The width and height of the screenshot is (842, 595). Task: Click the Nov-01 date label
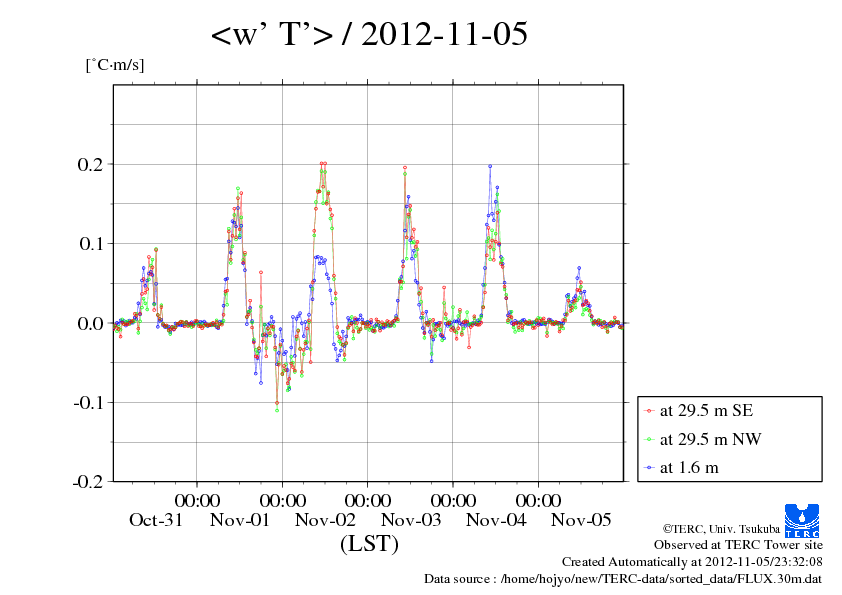239,520
